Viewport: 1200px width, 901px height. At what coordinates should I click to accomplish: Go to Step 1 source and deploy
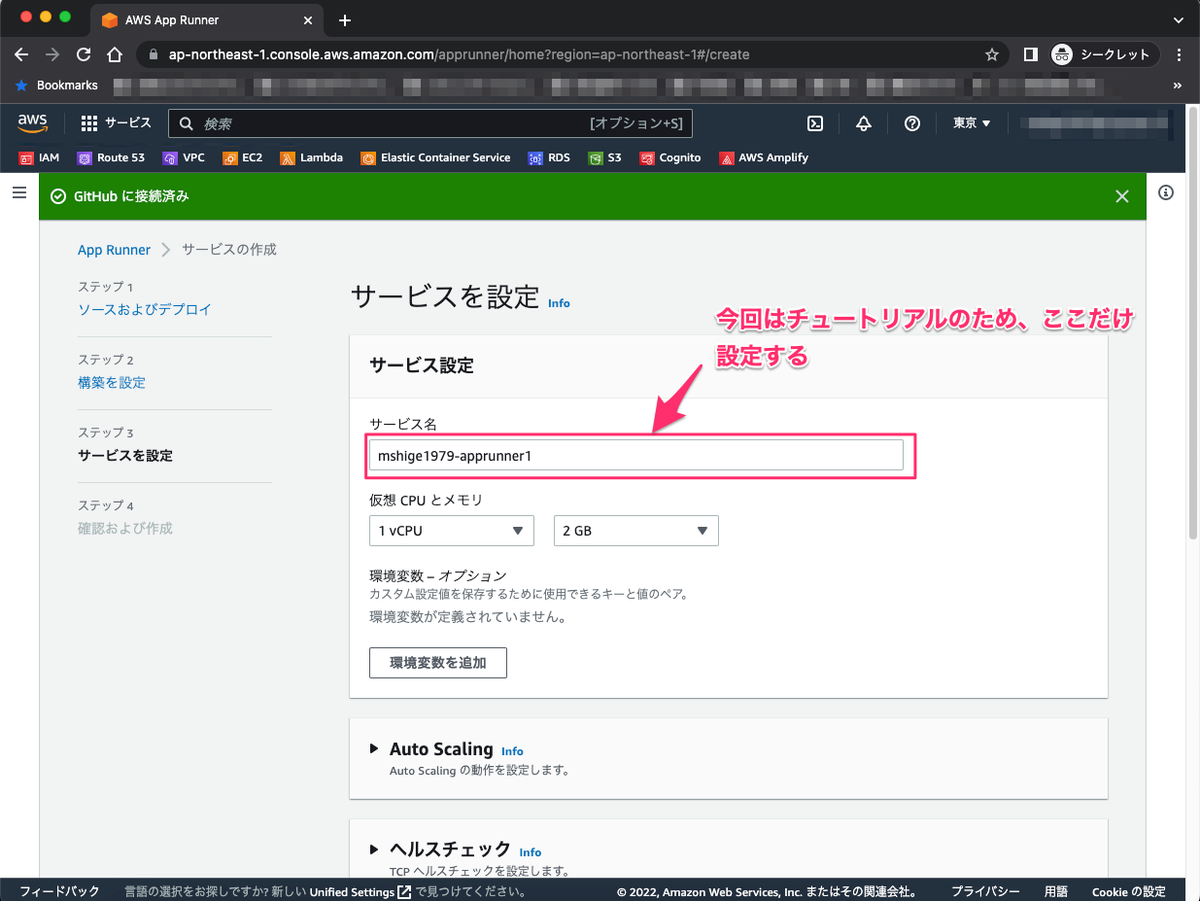click(x=145, y=310)
